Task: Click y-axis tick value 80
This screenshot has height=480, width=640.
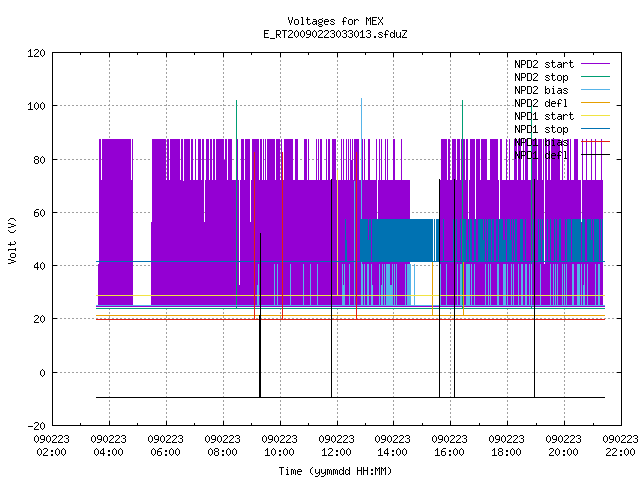Action: pyautogui.click(x=39, y=160)
